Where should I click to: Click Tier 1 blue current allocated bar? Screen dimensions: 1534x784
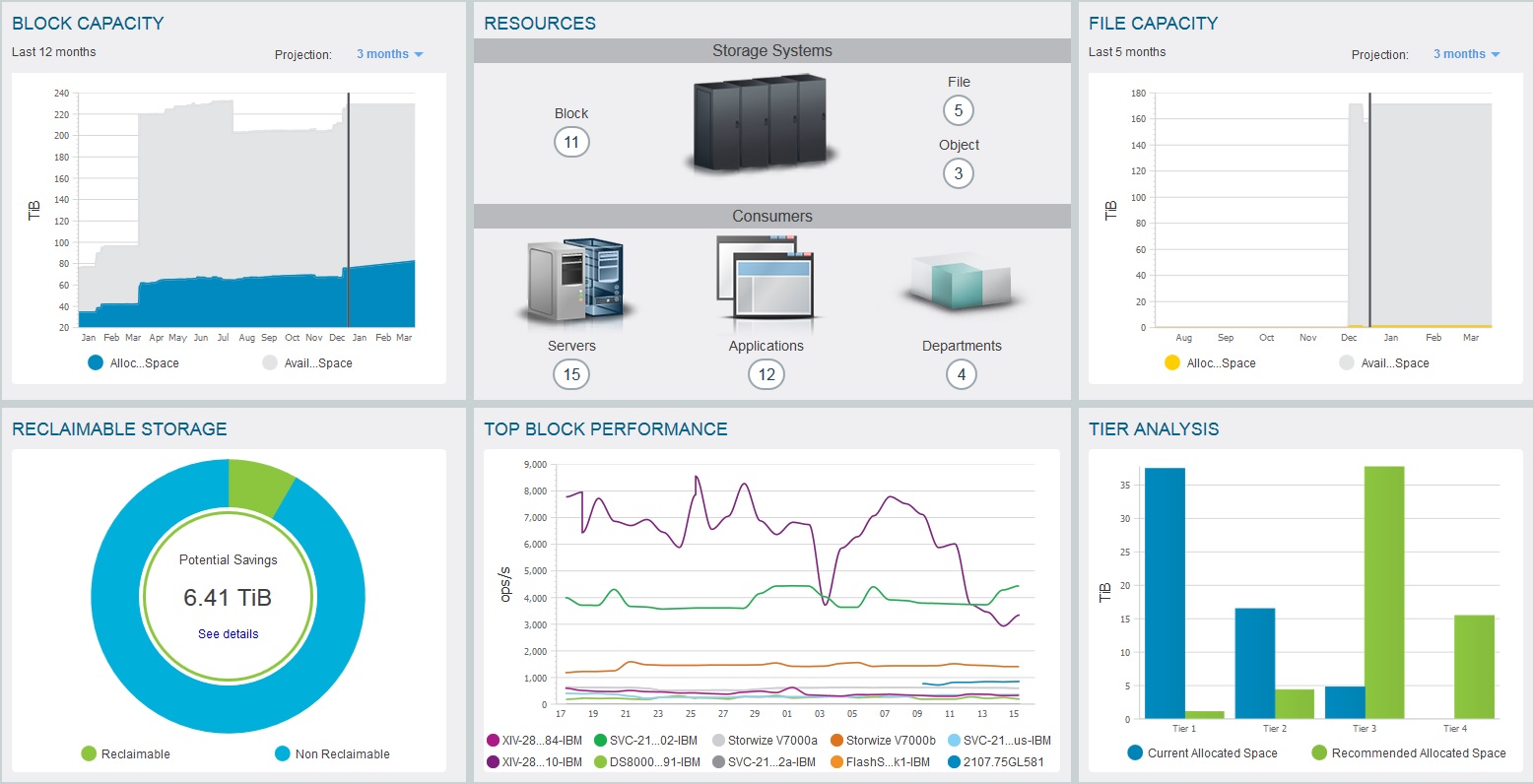[x=1165, y=593]
